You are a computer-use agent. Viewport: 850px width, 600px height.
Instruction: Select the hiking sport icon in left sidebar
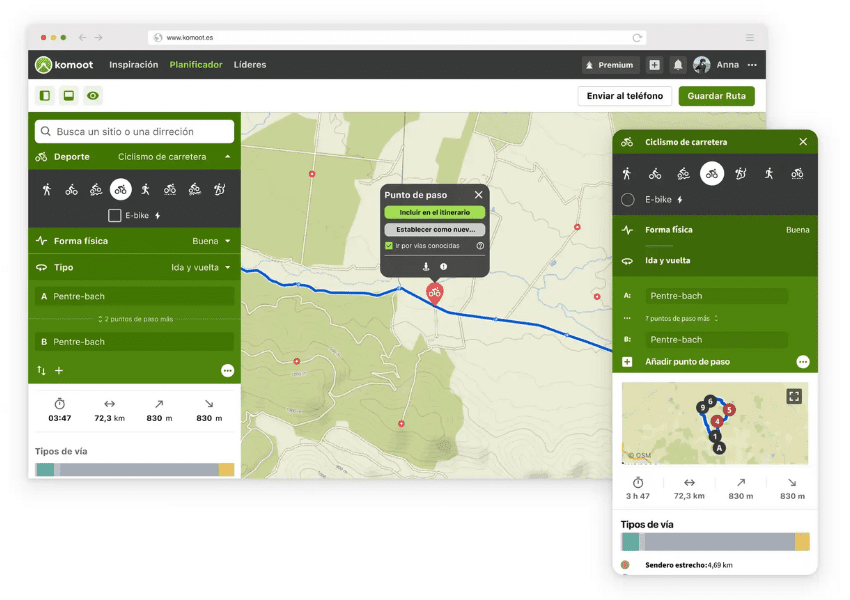pos(47,189)
